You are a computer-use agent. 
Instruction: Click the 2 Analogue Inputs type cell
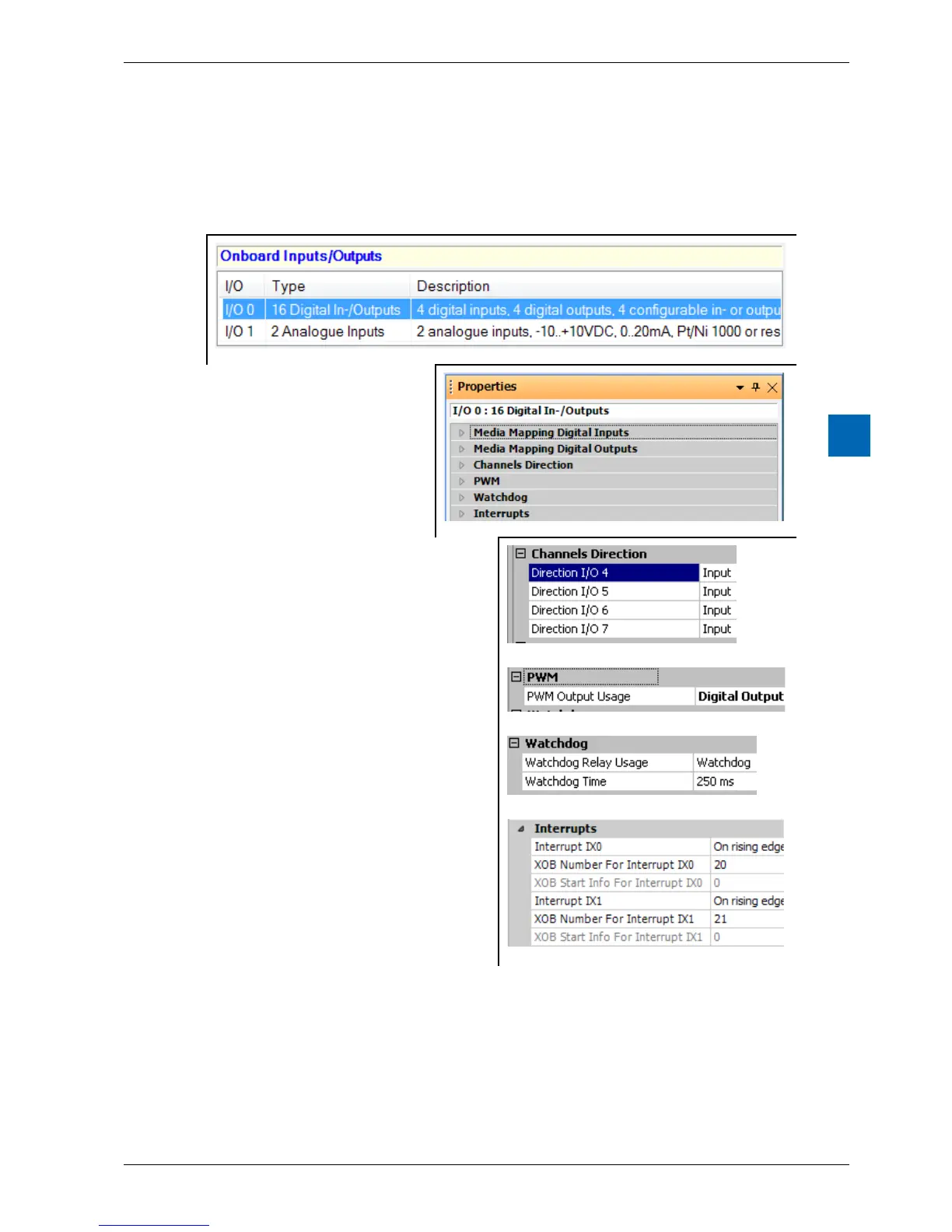click(328, 331)
